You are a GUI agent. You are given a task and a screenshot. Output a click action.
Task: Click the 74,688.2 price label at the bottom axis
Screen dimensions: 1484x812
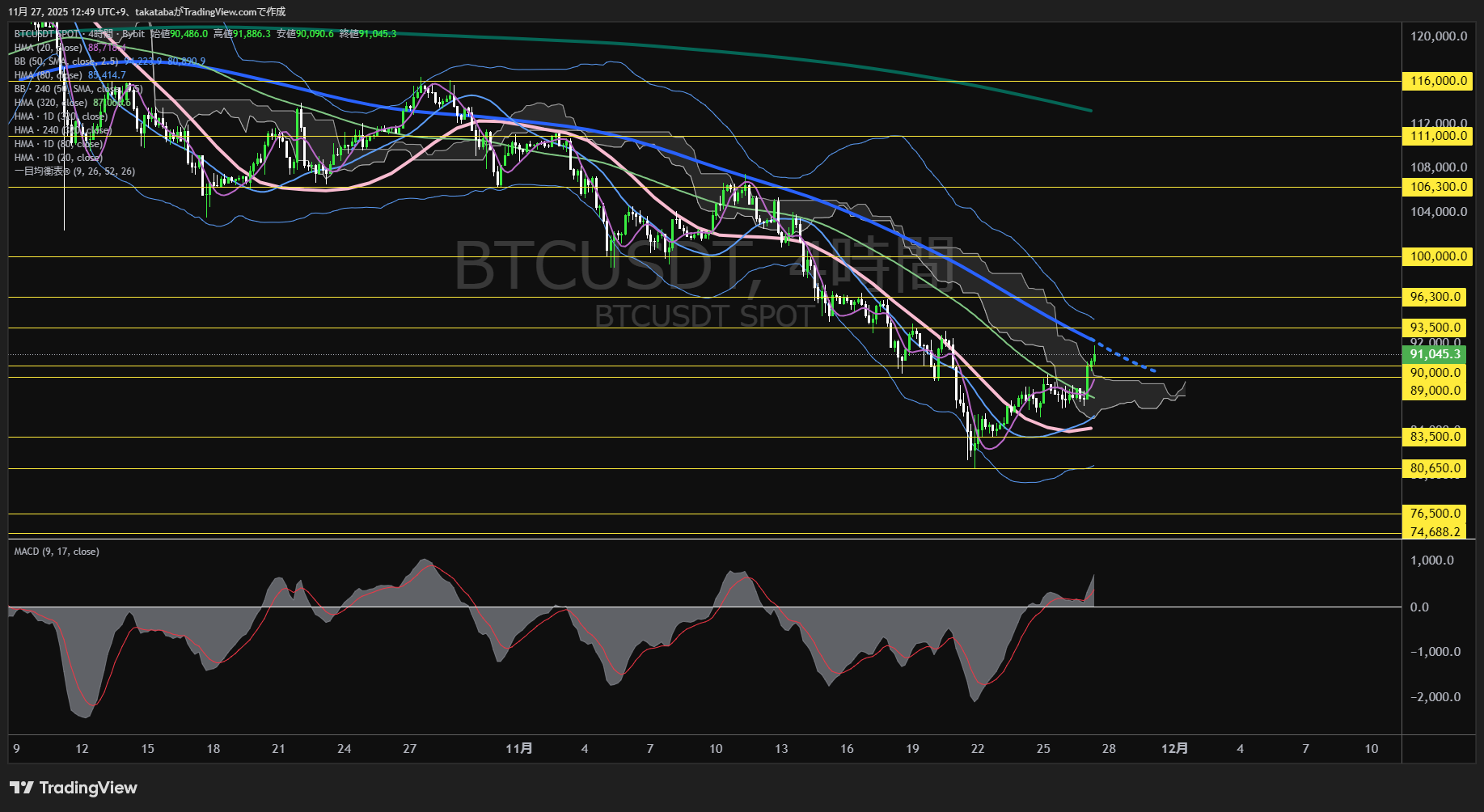click(1435, 533)
